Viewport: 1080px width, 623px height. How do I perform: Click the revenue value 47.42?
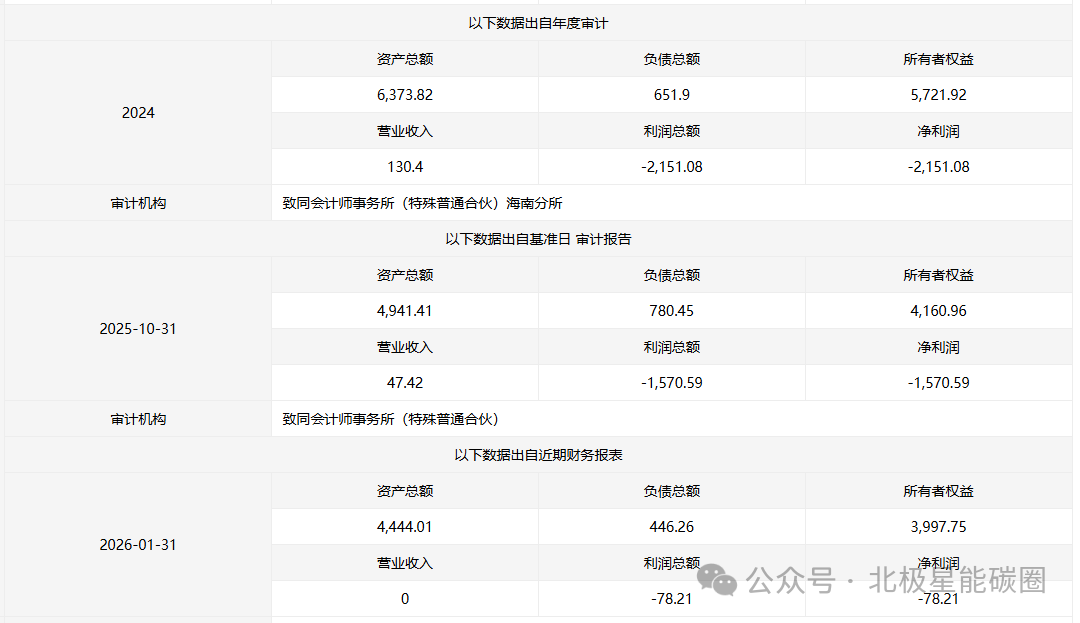(405, 382)
